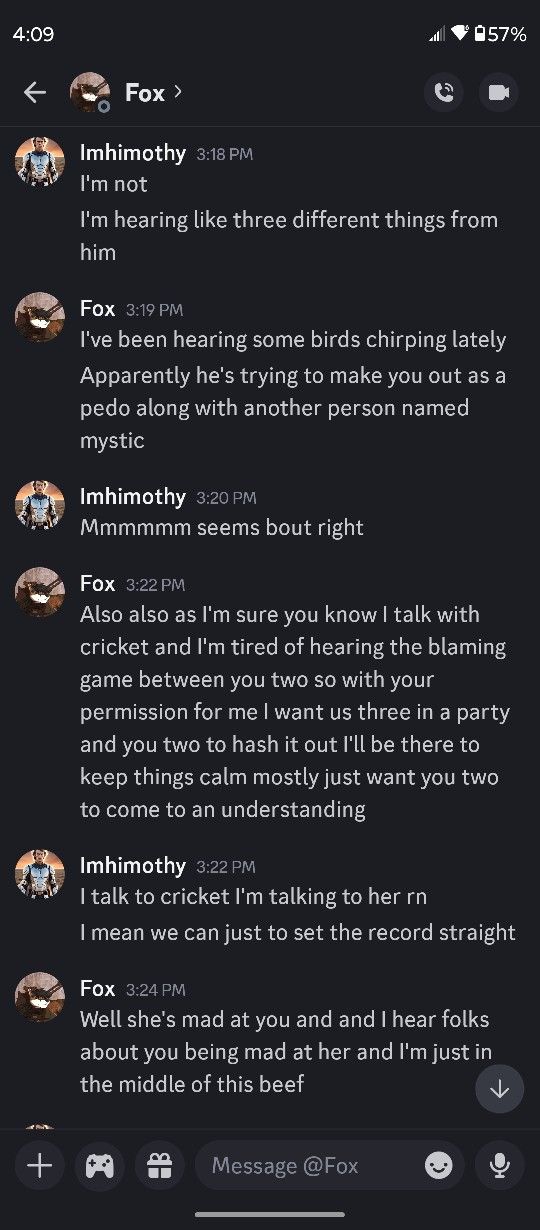Tap the back arrow to leave chat
540x1230 pixels.
(x=35, y=93)
